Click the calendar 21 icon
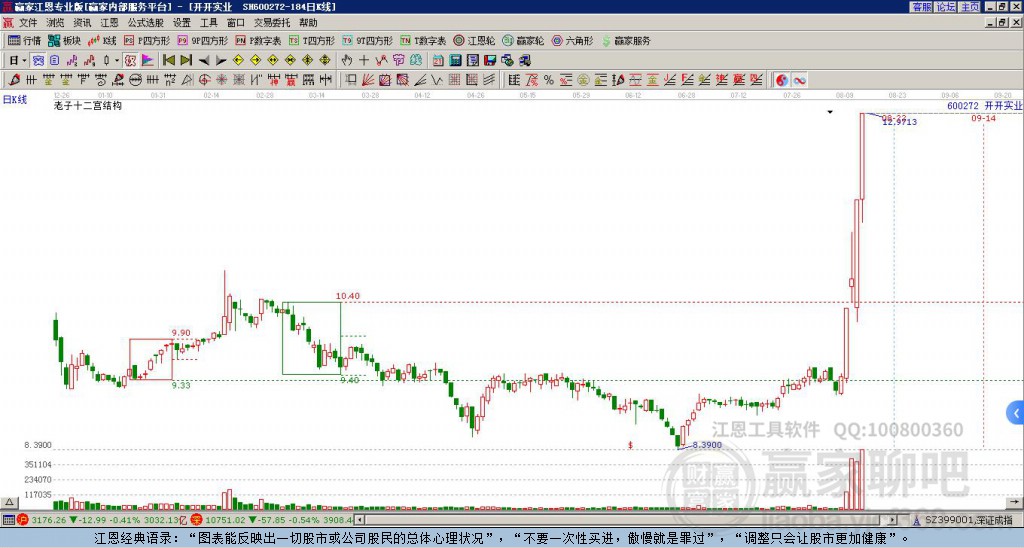Screen dimensions: 1024x548 point(438,61)
